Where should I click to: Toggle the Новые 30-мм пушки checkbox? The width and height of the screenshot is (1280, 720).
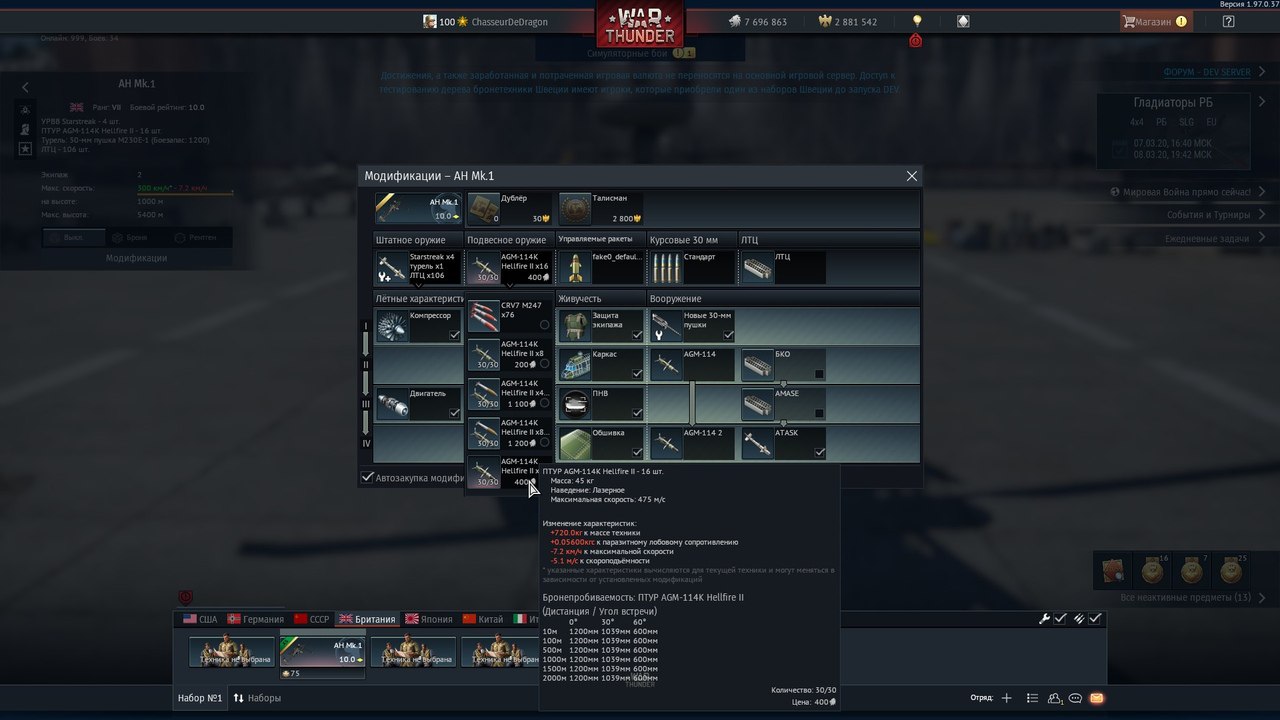click(728, 335)
